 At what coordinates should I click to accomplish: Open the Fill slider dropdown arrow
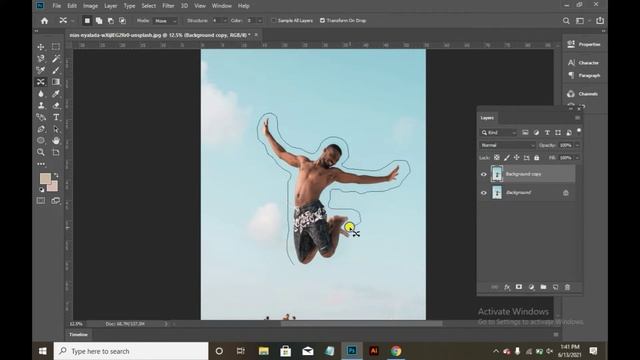[578, 158]
